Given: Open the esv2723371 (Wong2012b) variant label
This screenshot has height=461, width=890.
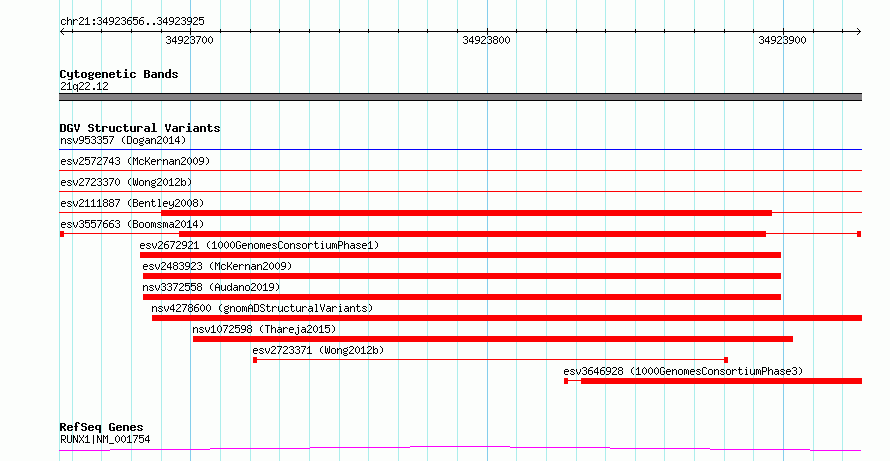Looking at the screenshot, I should tap(318, 350).
